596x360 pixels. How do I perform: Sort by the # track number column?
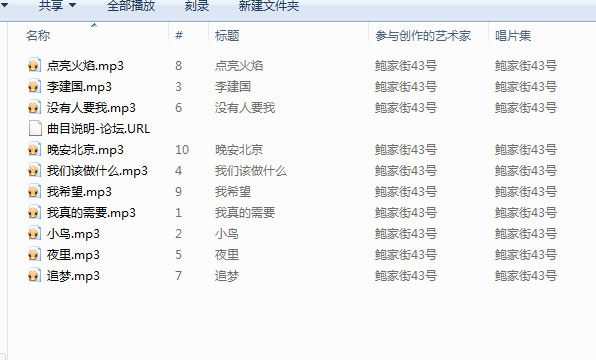pos(179,36)
